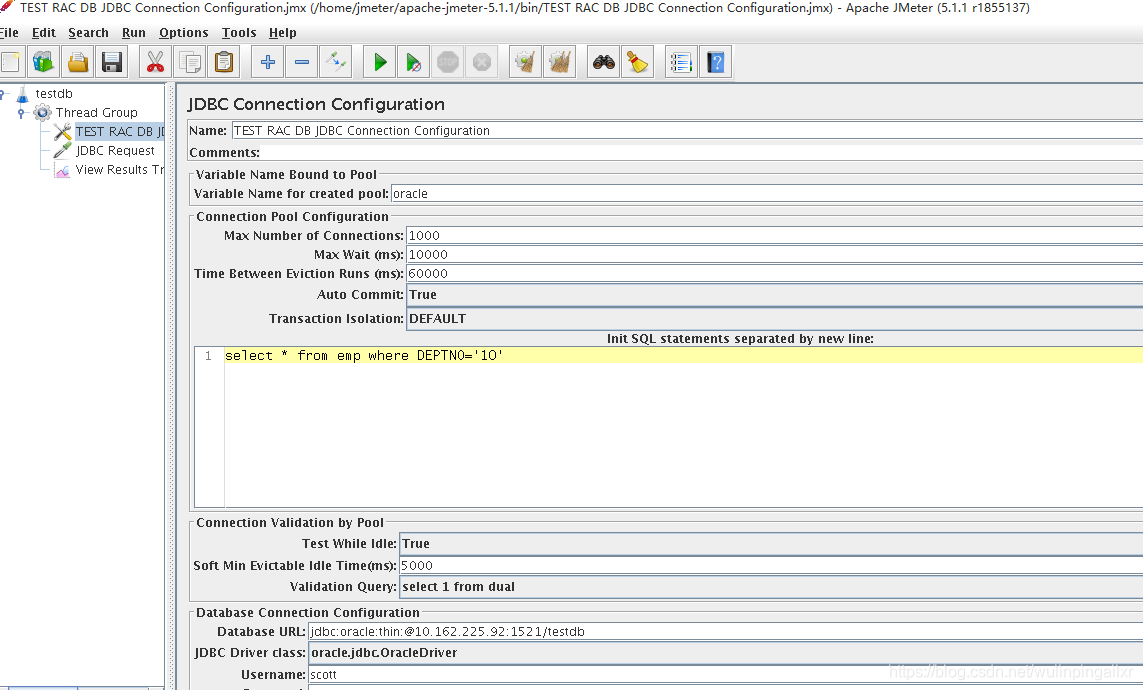Open the File menu

(9, 33)
